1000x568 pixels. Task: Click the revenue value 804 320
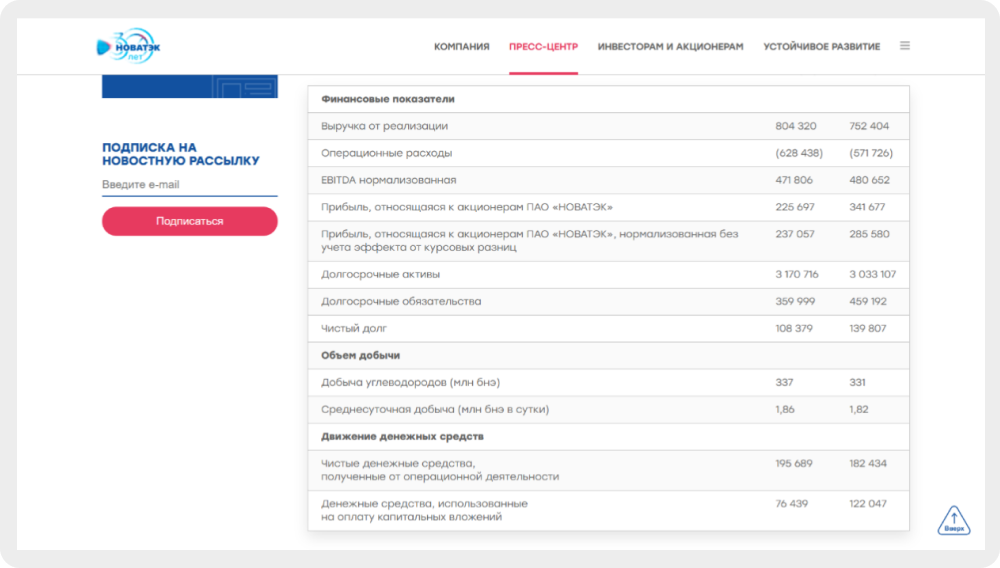(795, 127)
